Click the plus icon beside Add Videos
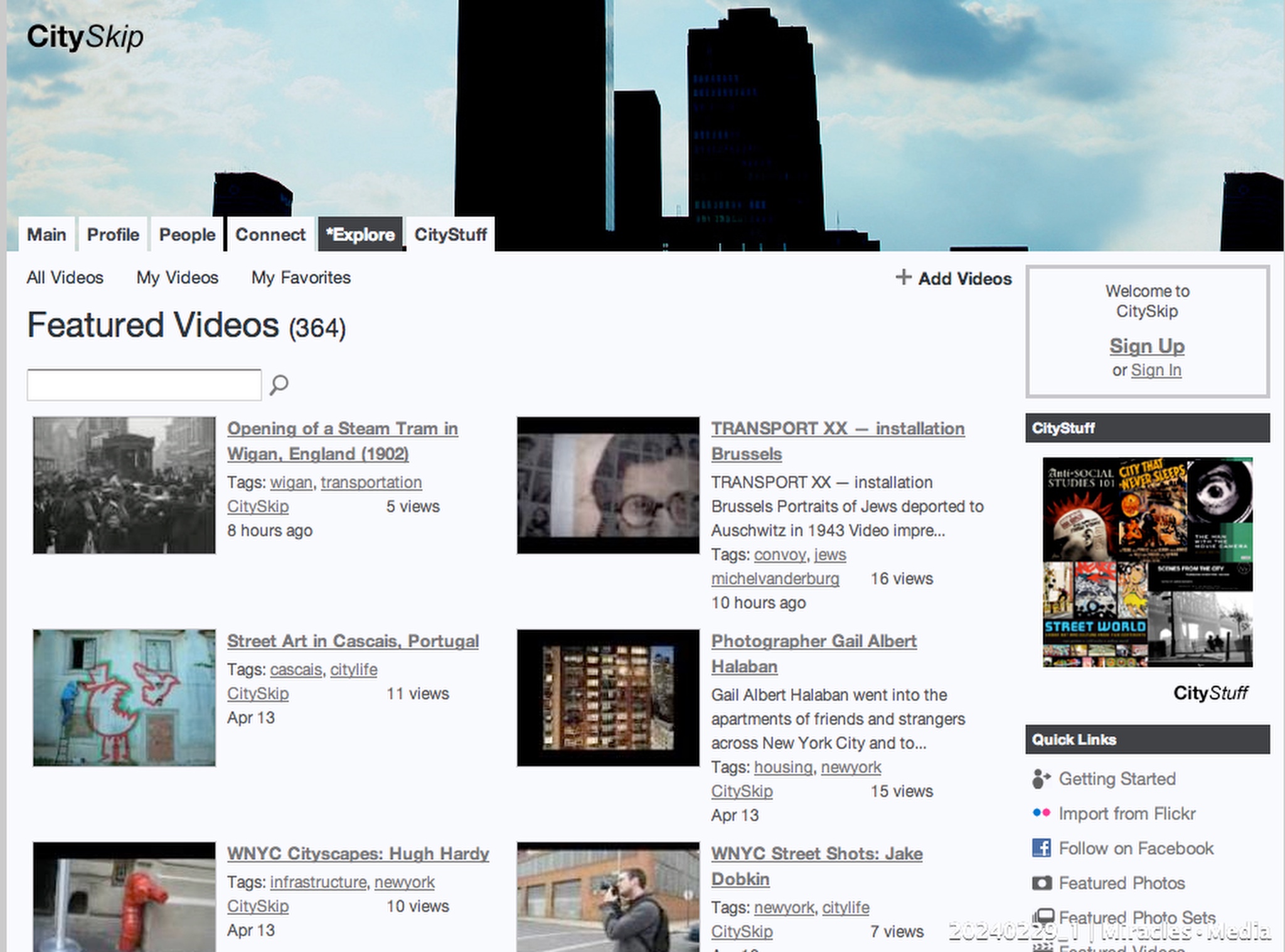The image size is (1285, 952). coord(903,277)
